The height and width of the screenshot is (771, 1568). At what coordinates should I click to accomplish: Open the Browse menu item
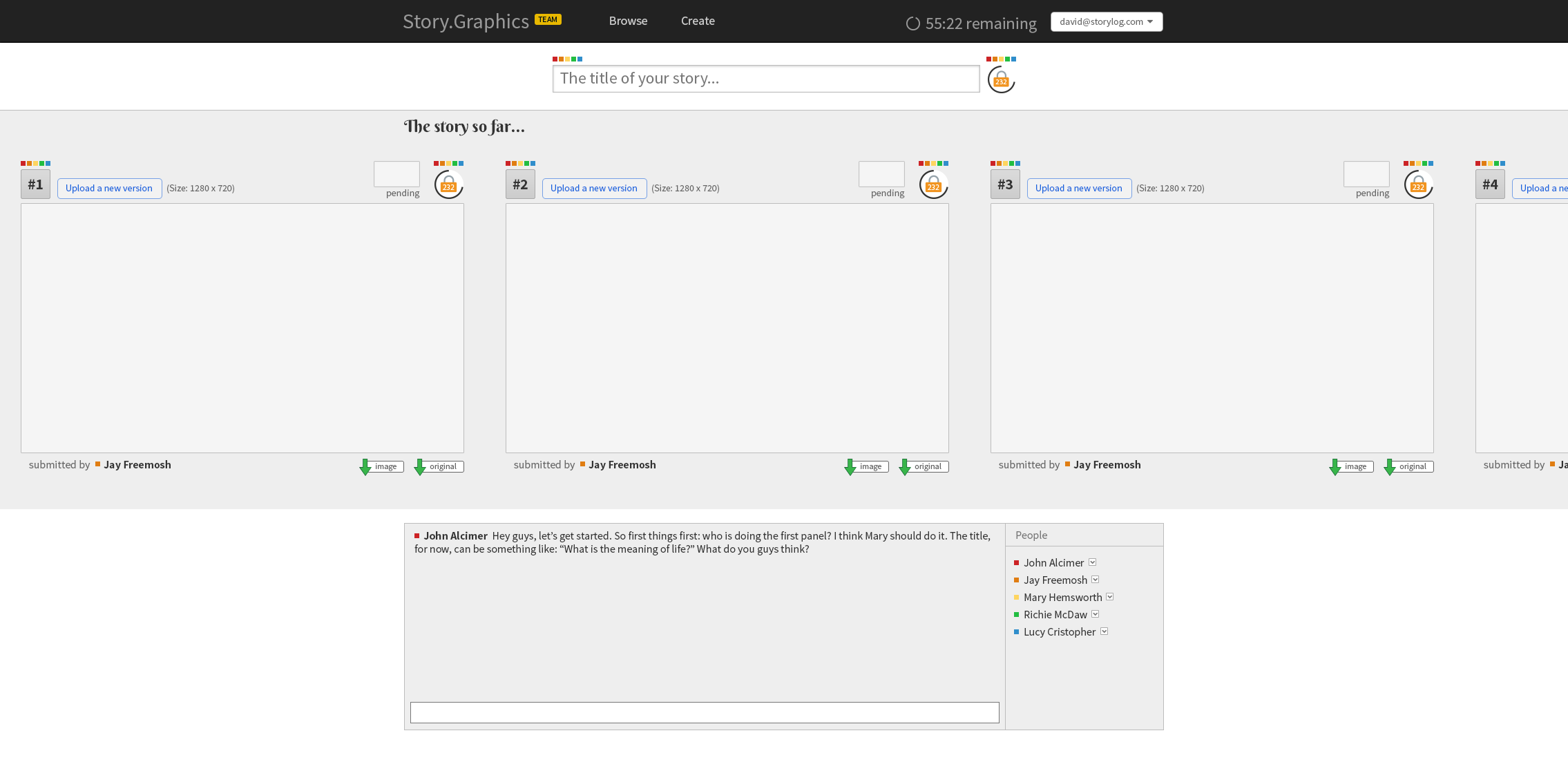click(x=628, y=21)
